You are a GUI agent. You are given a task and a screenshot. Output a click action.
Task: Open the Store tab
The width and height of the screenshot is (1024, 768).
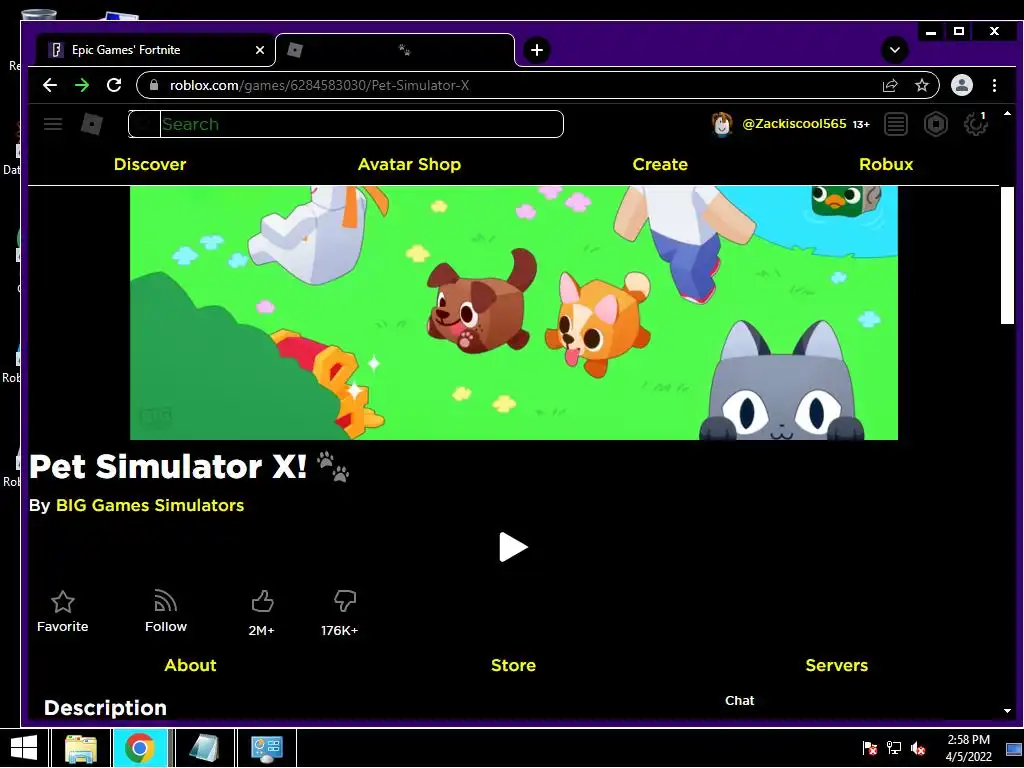pyautogui.click(x=513, y=665)
